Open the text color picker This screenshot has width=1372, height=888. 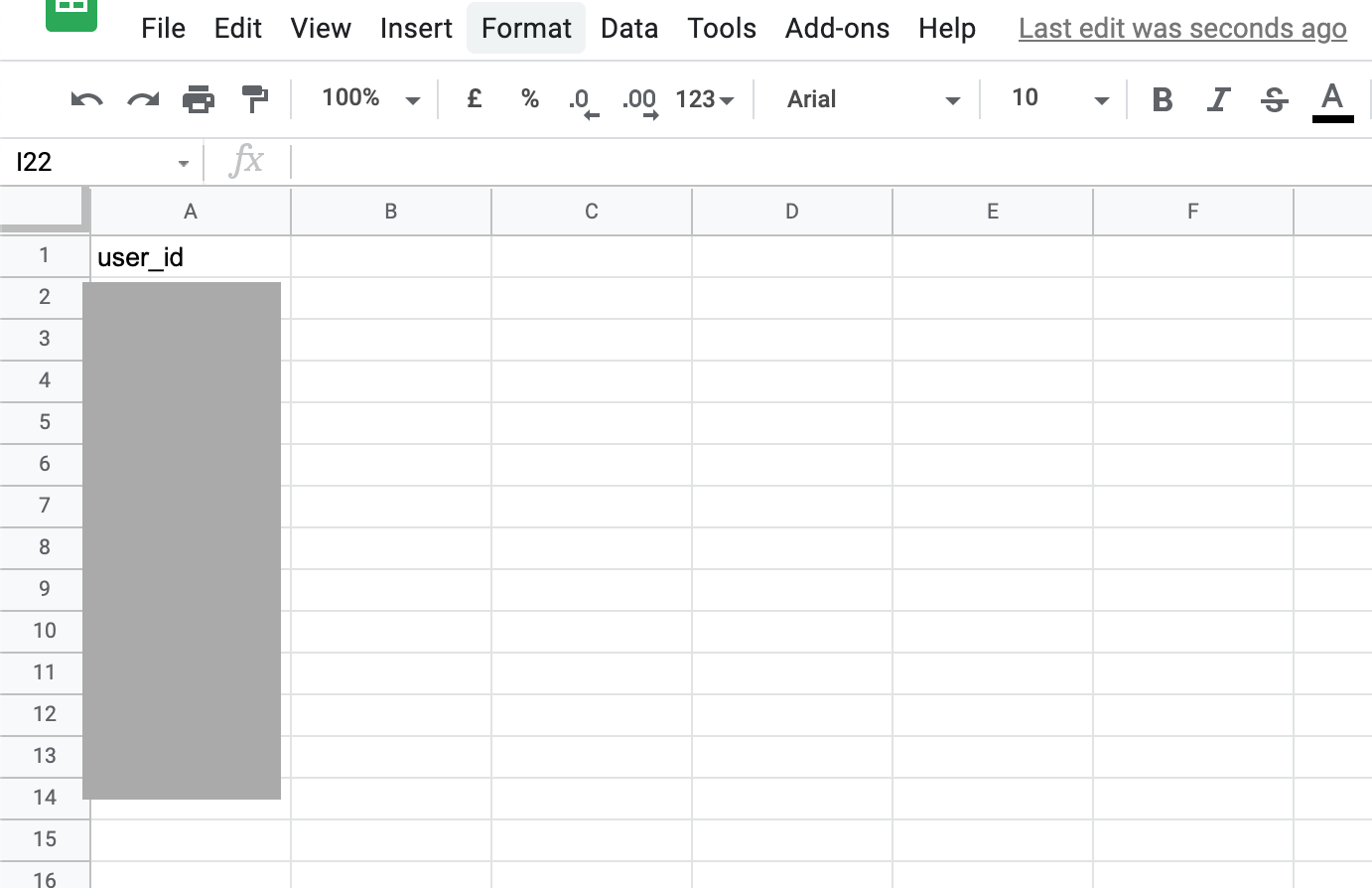(1332, 101)
